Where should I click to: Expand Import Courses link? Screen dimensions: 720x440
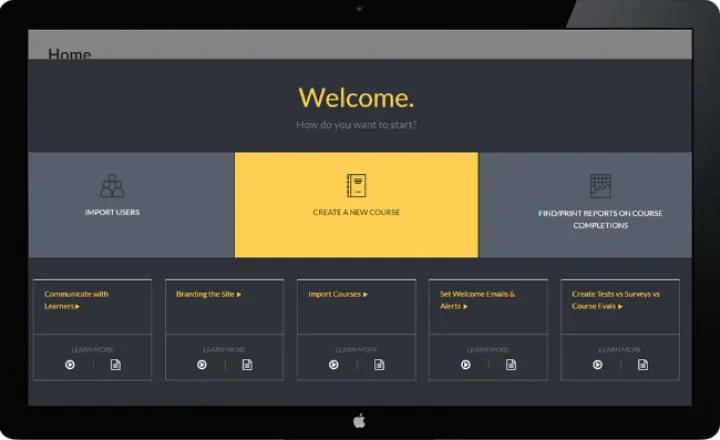[x=338, y=294]
